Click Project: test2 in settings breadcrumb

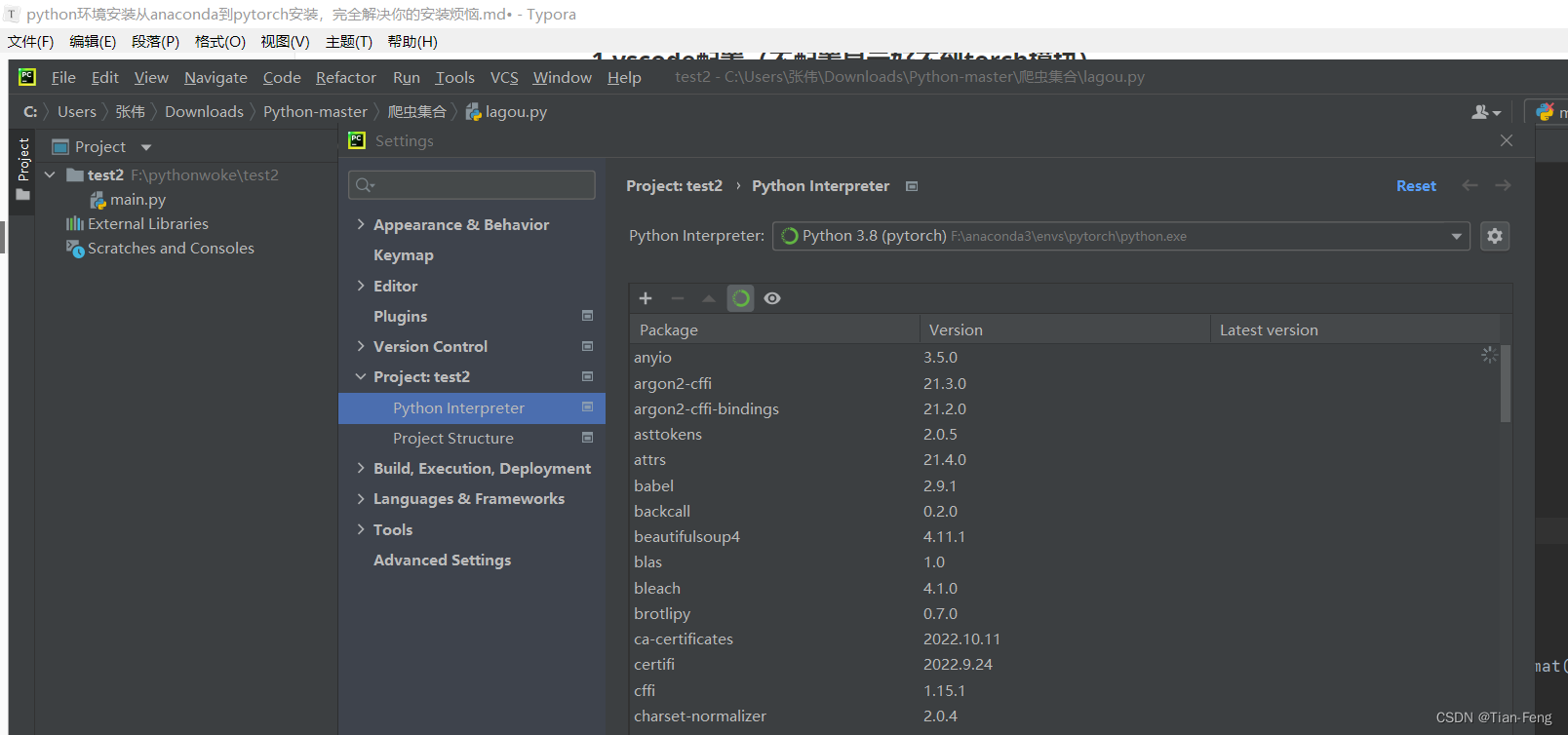(674, 186)
